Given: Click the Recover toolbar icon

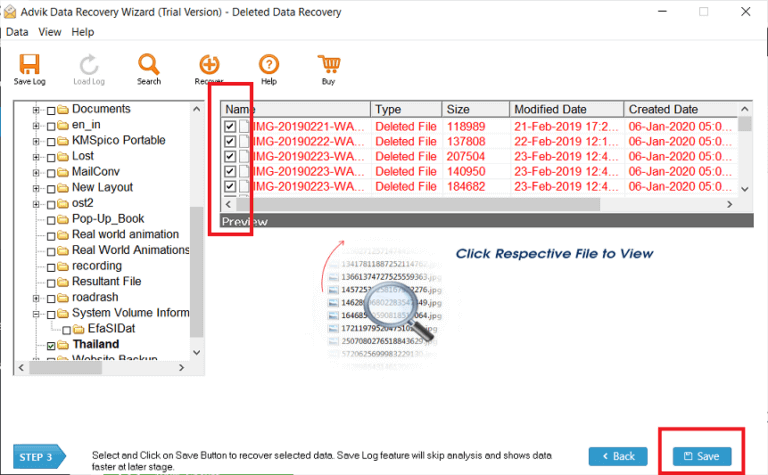Looking at the screenshot, I should point(209,65).
